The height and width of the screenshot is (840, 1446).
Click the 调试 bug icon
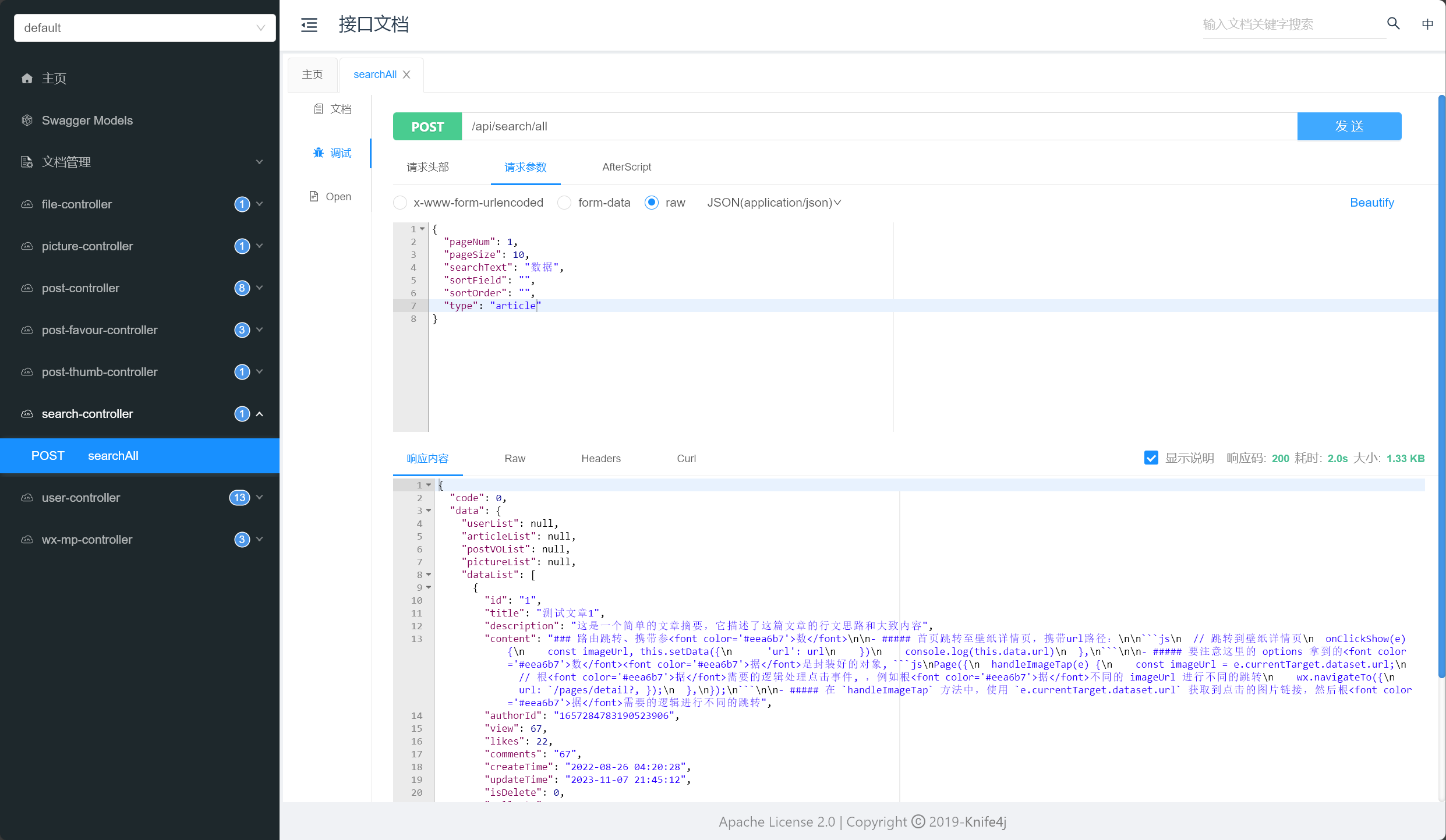pyautogui.click(x=319, y=153)
